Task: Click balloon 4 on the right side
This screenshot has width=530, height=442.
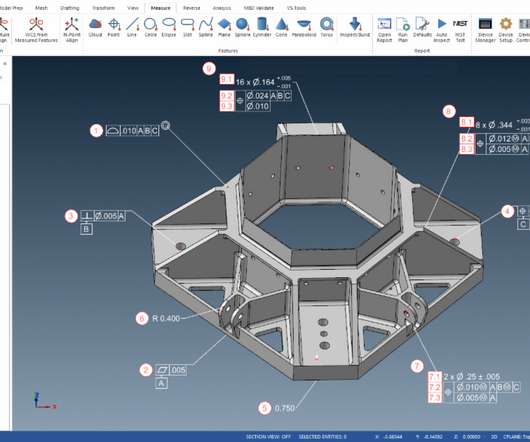Action: (507, 212)
